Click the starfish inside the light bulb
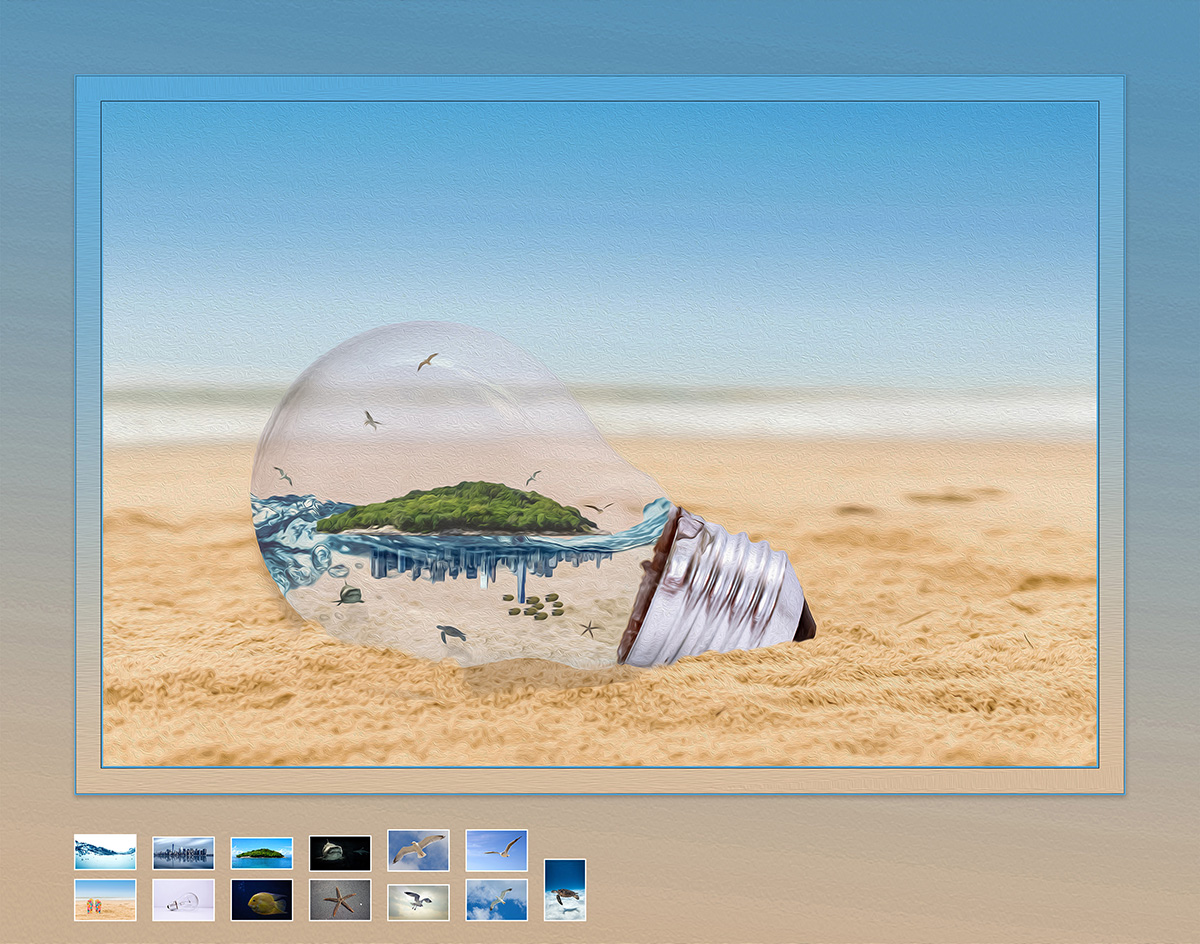1200x944 pixels. pos(589,628)
